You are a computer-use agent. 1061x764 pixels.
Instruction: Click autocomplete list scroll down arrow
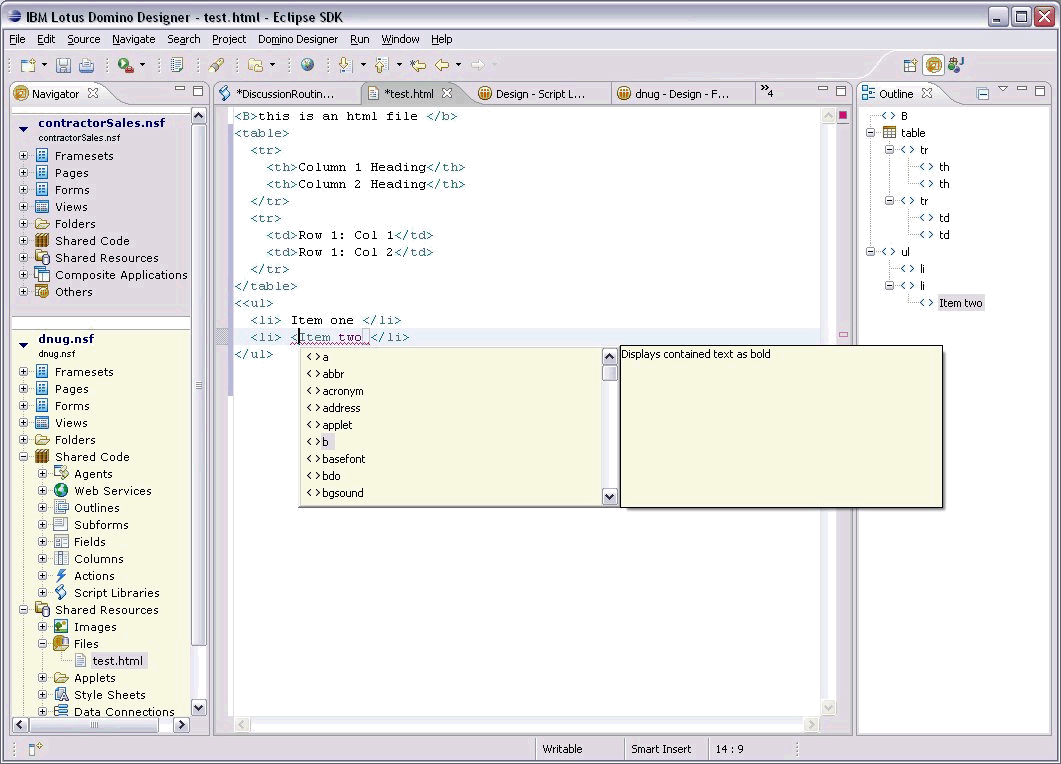(x=609, y=497)
